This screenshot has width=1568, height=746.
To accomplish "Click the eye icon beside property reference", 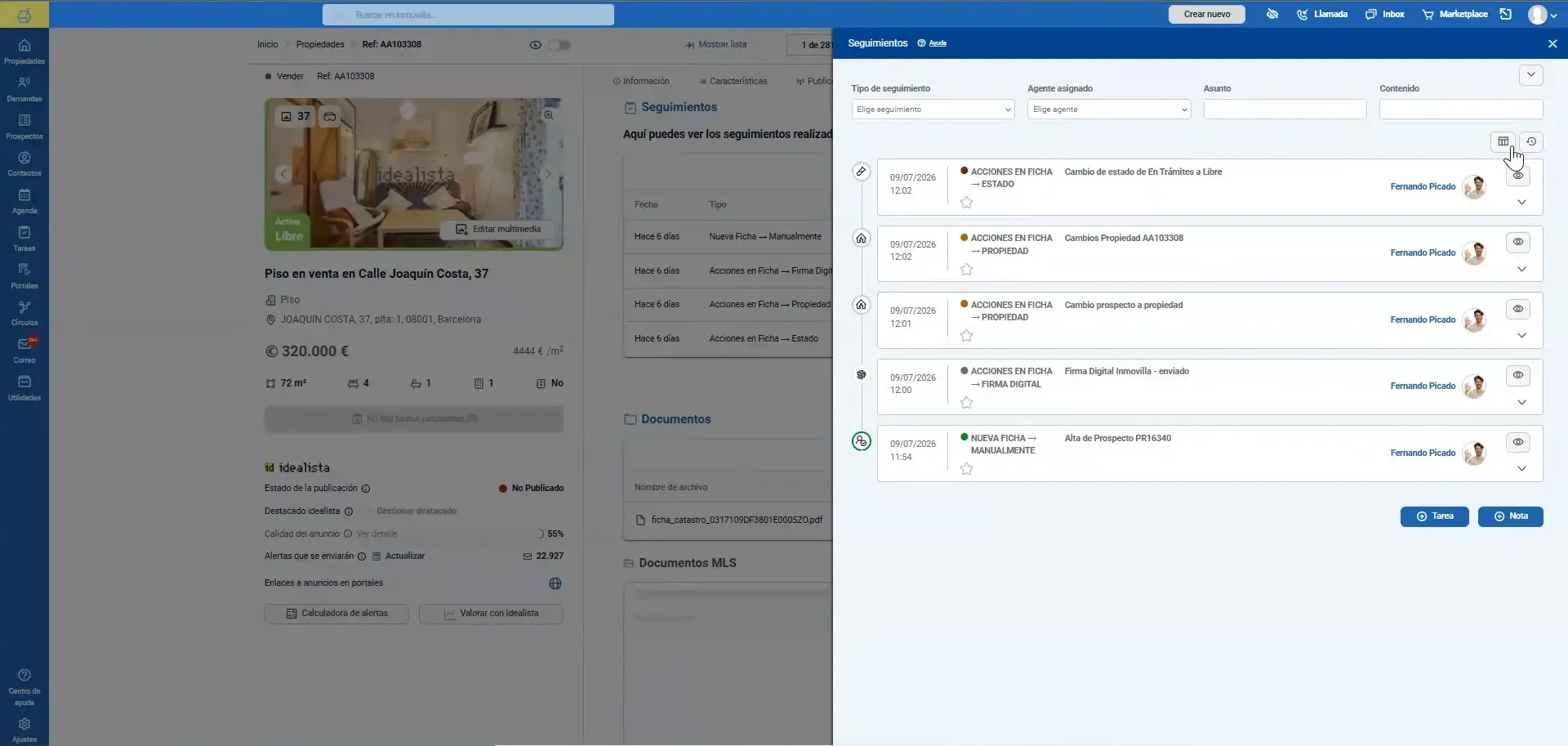I will click(535, 45).
